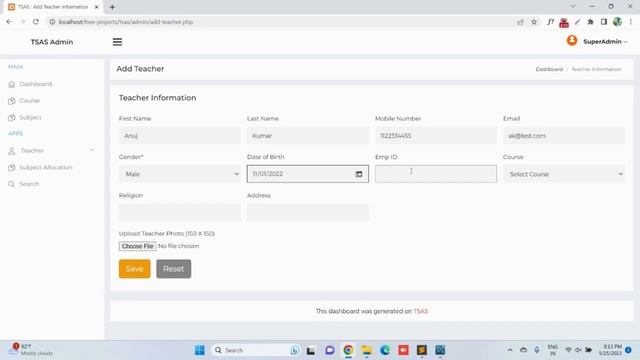Click the Subject sidebar icon
Screen dimensions: 640x360
tap(11, 118)
